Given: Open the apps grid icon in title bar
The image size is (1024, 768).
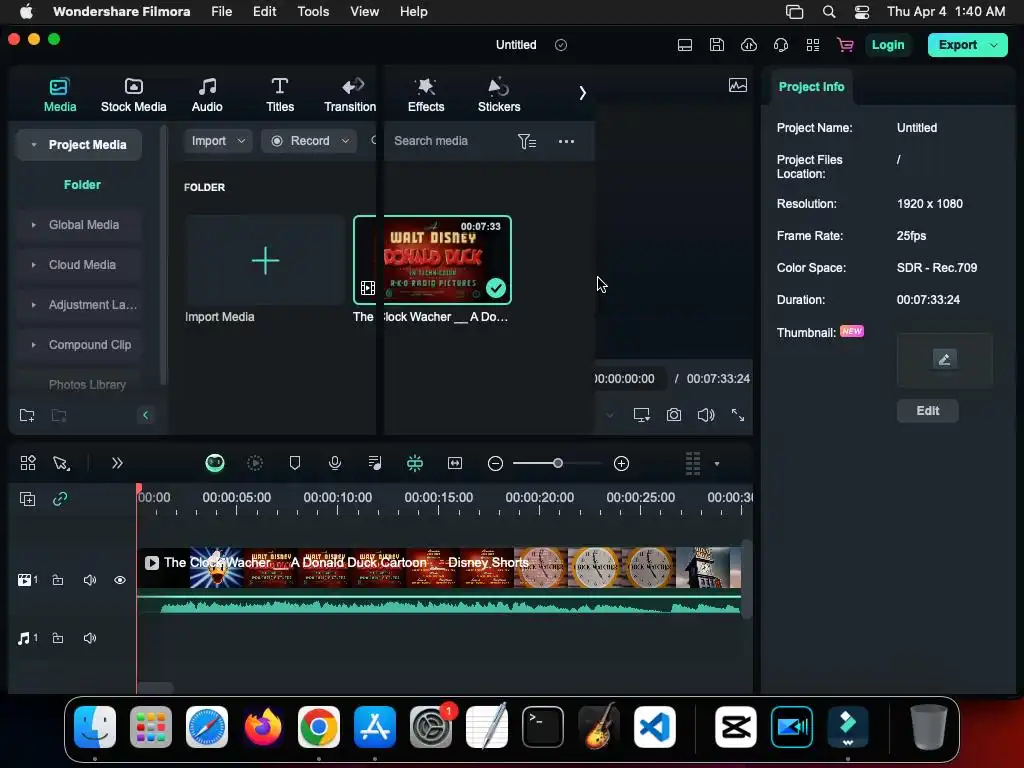Looking at the screenshot, I should click(813, 45).
